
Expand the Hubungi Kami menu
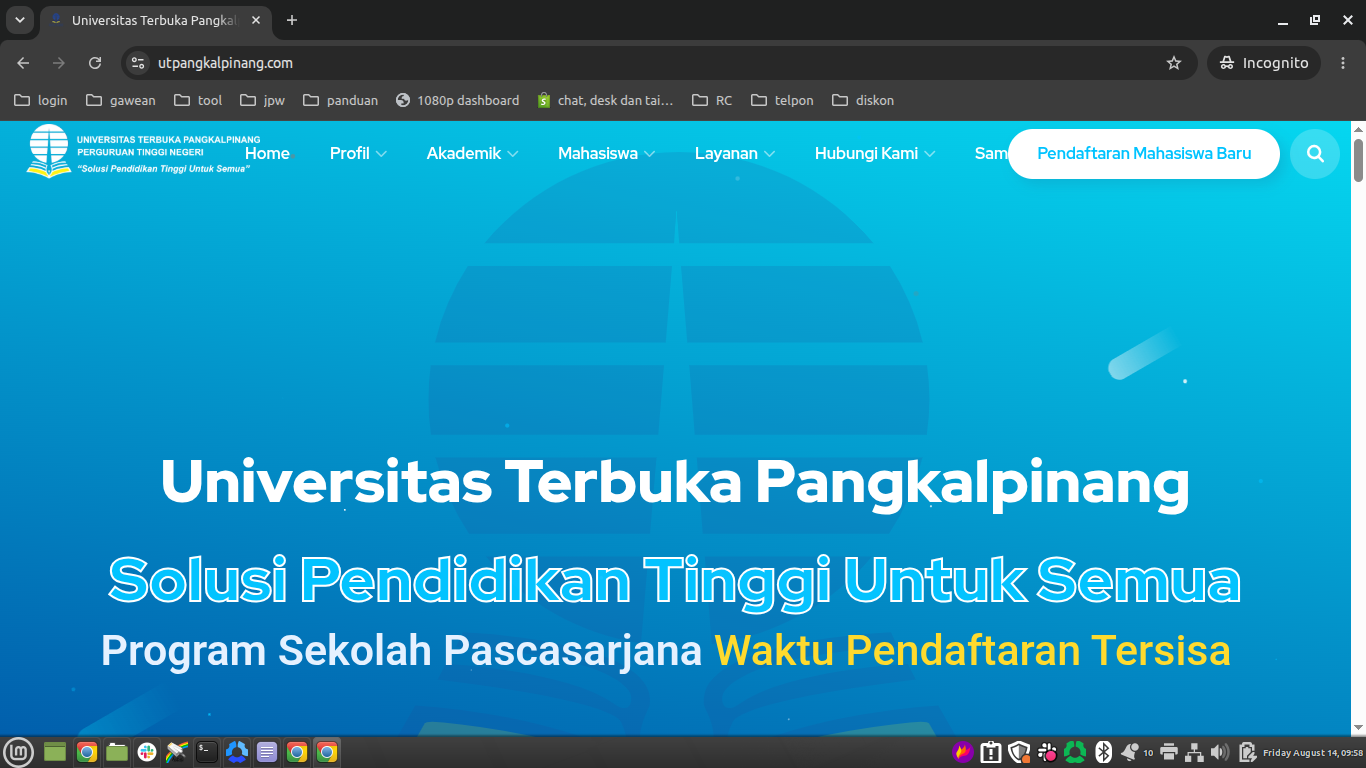[875, 153]
